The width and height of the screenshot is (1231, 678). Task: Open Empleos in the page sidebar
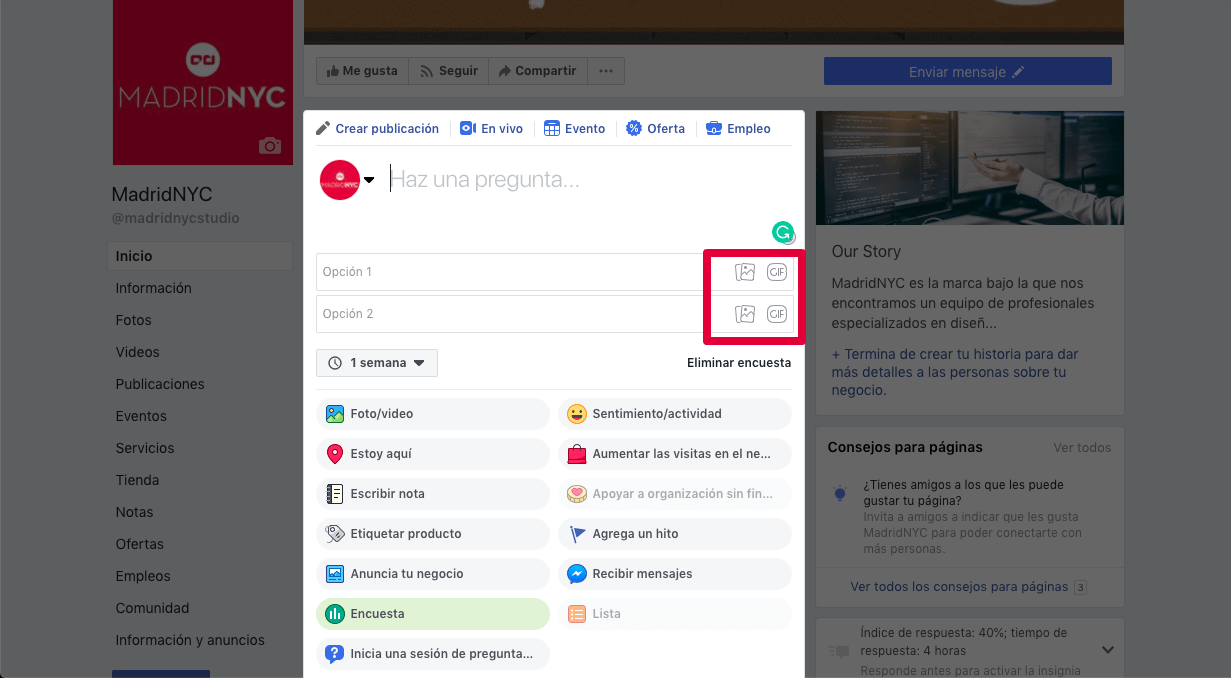point(143,576)
